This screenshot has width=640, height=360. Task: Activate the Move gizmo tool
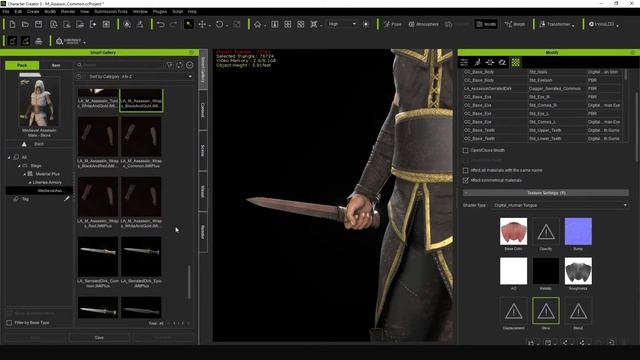(x=202, y=24)
